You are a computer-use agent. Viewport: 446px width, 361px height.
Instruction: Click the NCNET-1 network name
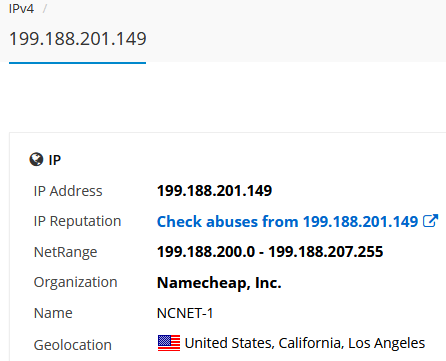185,313
